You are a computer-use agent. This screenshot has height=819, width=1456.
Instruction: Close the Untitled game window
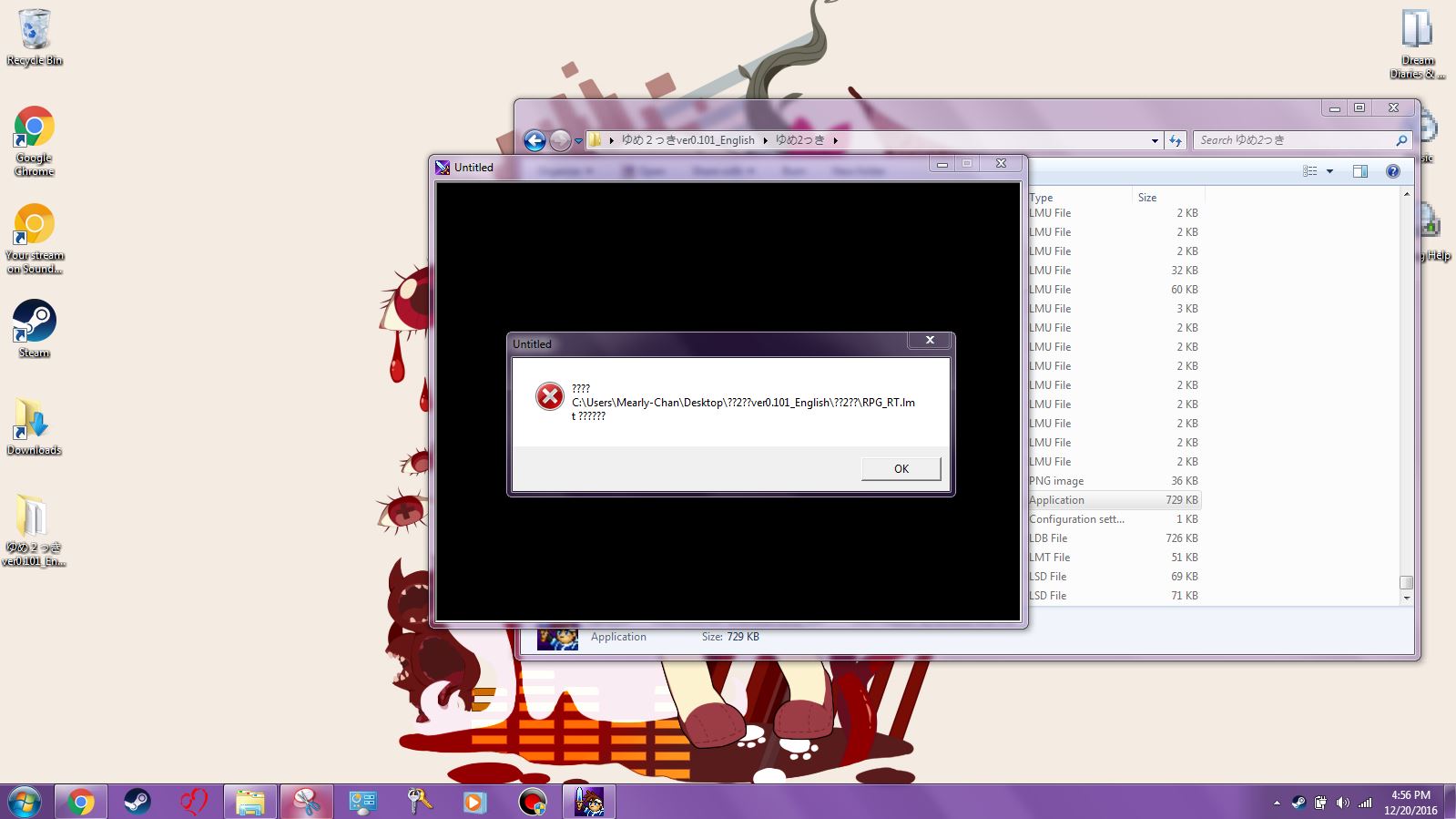tap(1001, 164)
